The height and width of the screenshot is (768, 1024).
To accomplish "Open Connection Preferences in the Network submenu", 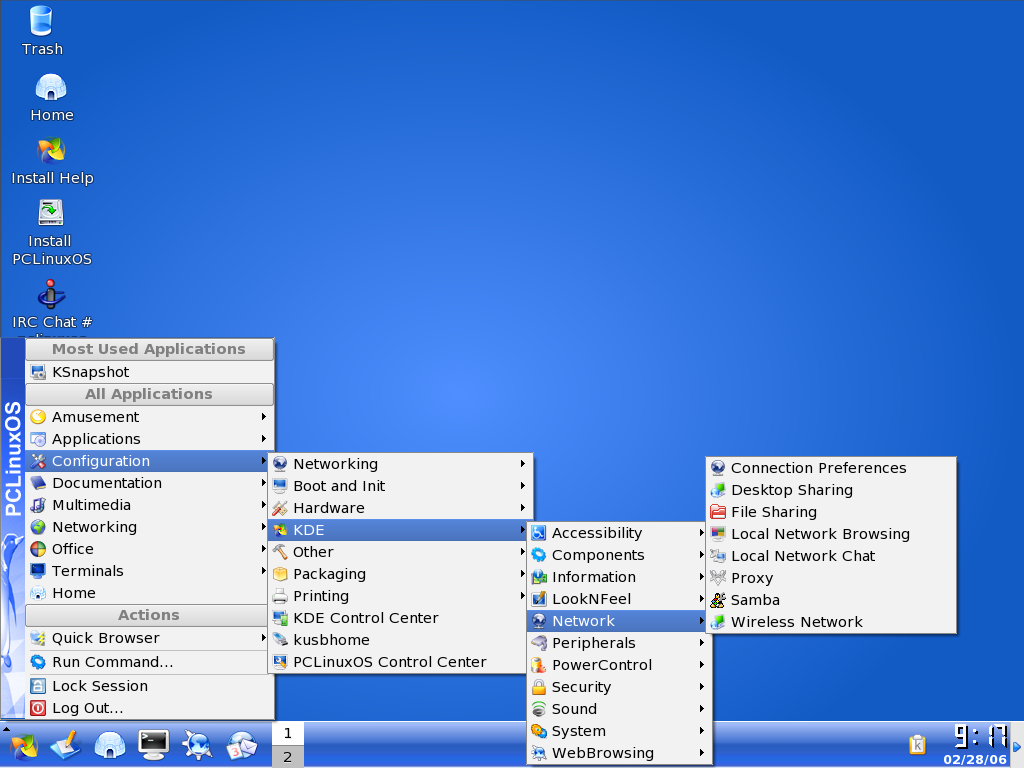I will (x=831, y=468).
